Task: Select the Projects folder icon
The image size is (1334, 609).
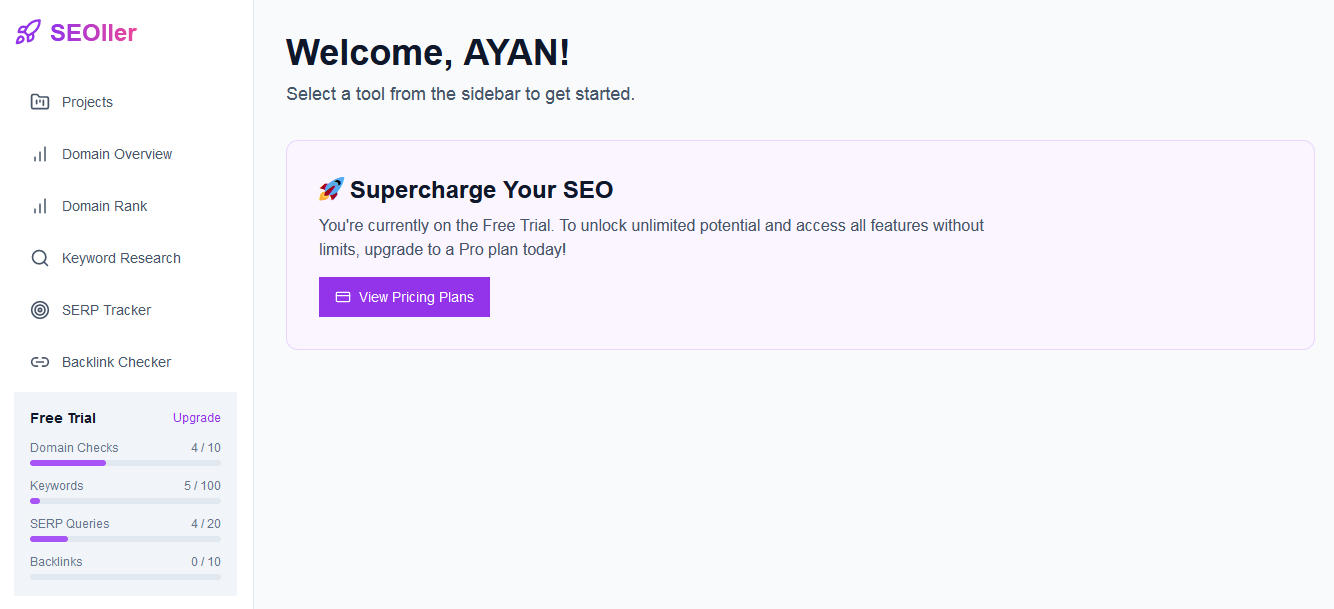Action: pos(40,101)
